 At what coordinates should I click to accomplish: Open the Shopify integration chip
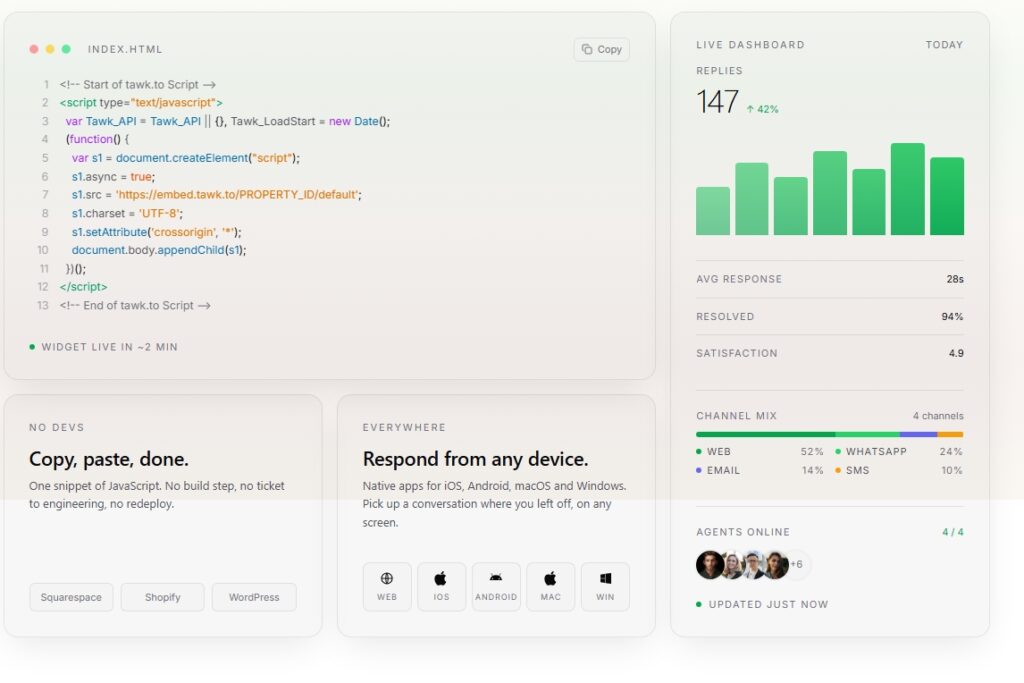(163, 597)
